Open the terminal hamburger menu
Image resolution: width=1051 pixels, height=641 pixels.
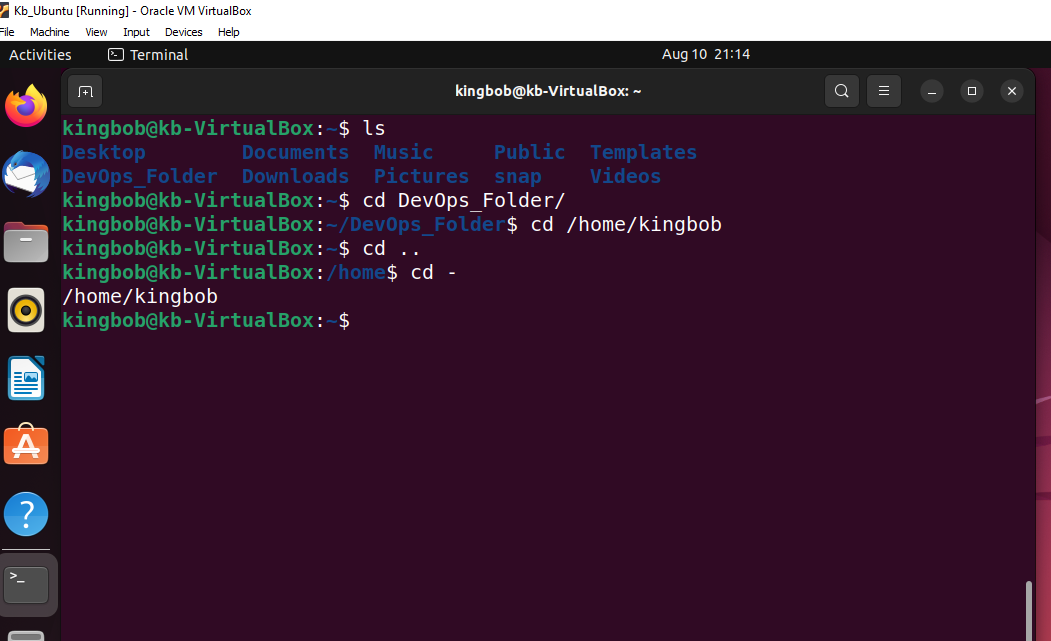[883, 91]
